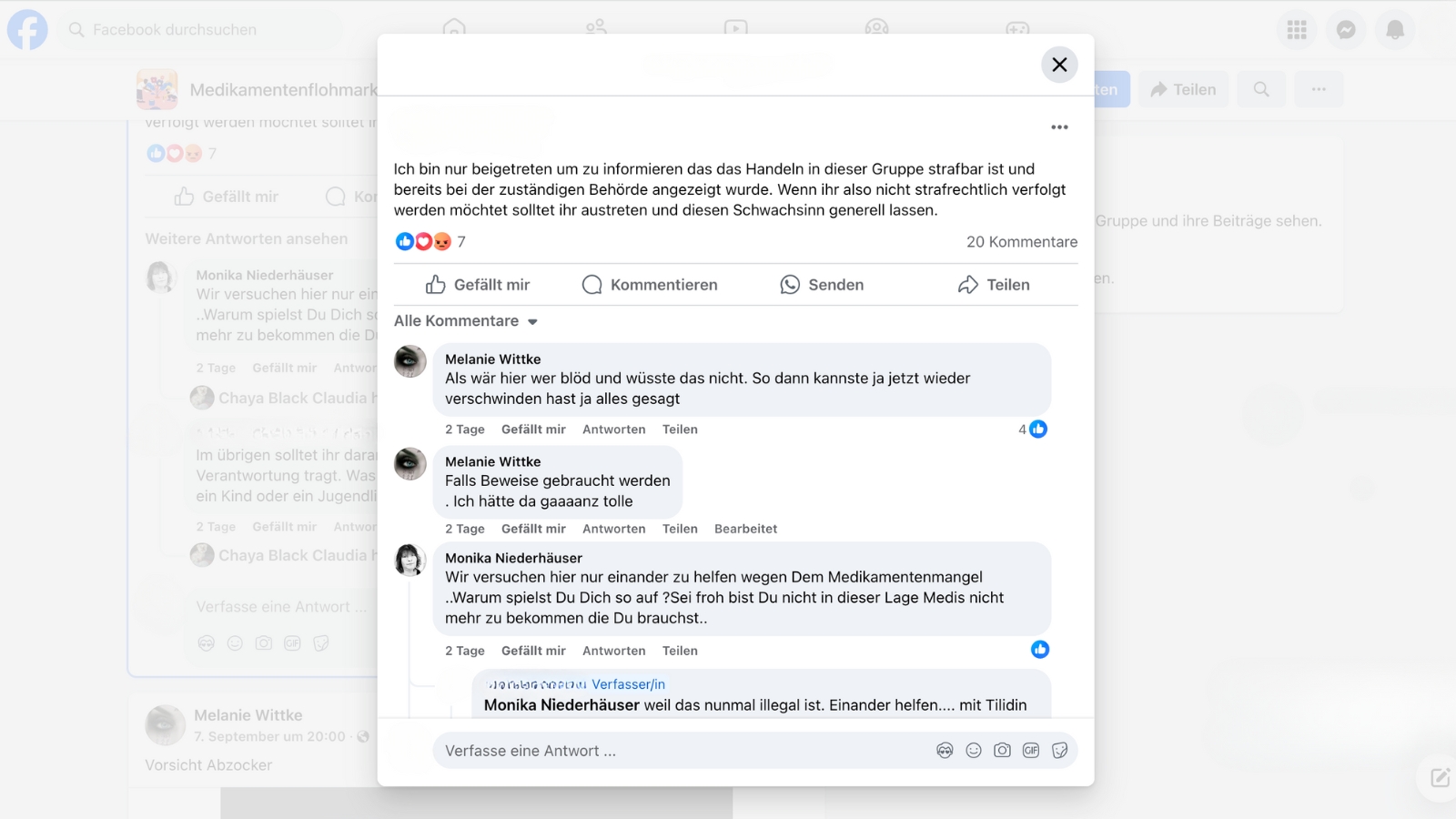The image size is (1456, 819).
Task: Toggle Gefällt mir on the post
Action: point(478,285)
